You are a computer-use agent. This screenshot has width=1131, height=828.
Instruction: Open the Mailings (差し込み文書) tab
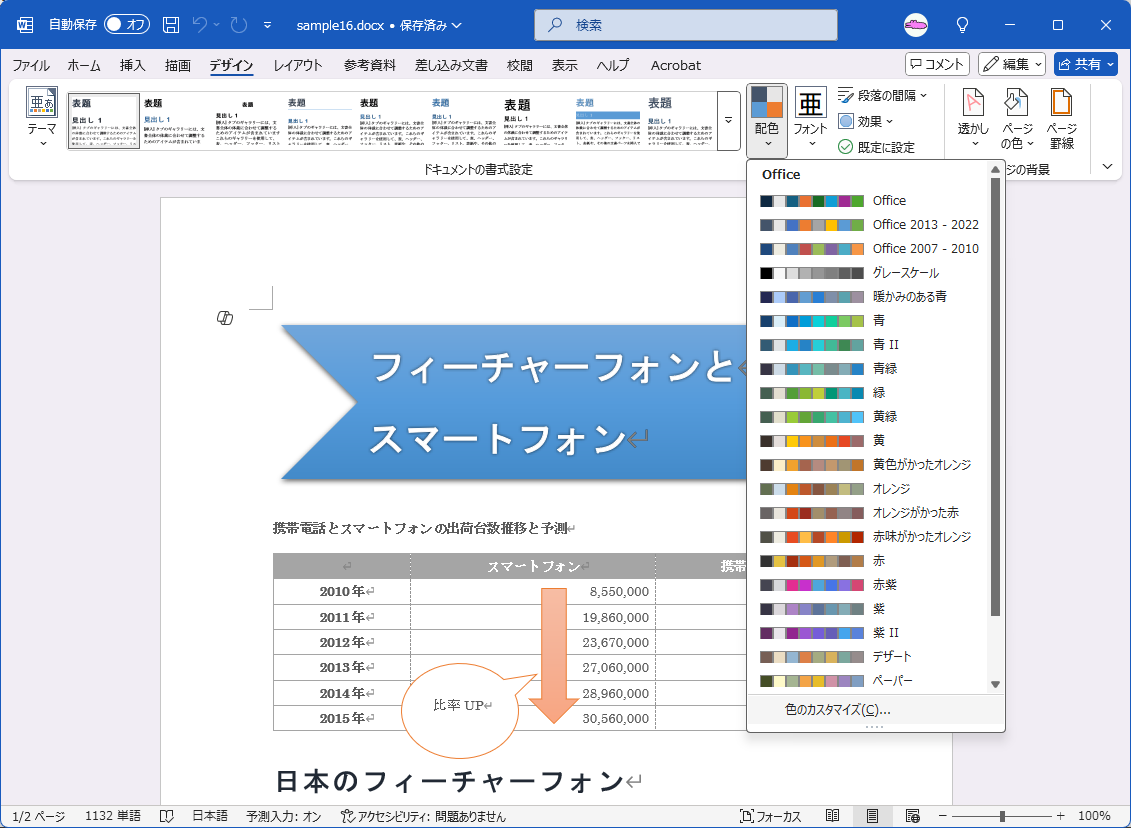point(452,66)
